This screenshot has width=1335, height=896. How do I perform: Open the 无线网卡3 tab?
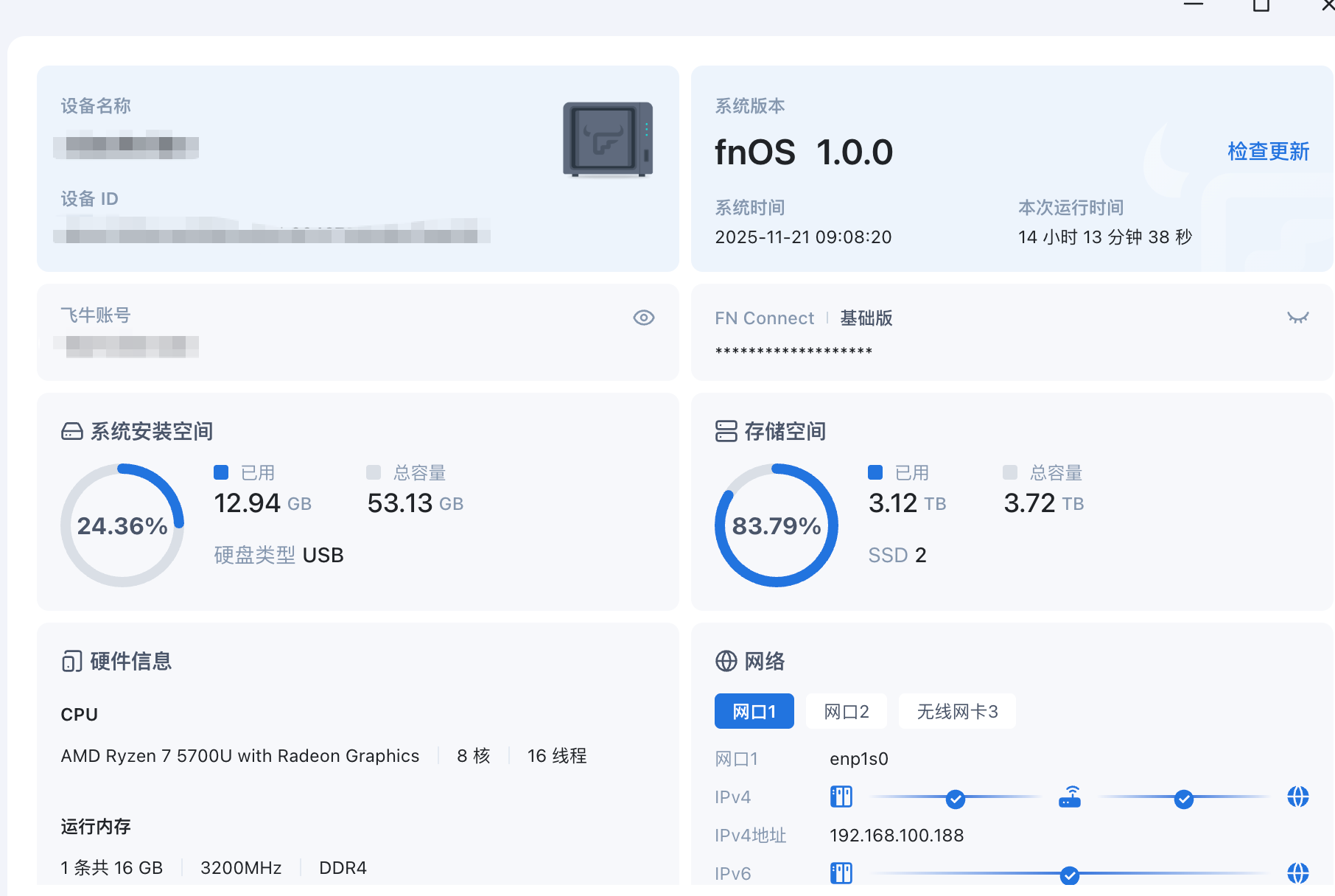click(x=956, y=712)
